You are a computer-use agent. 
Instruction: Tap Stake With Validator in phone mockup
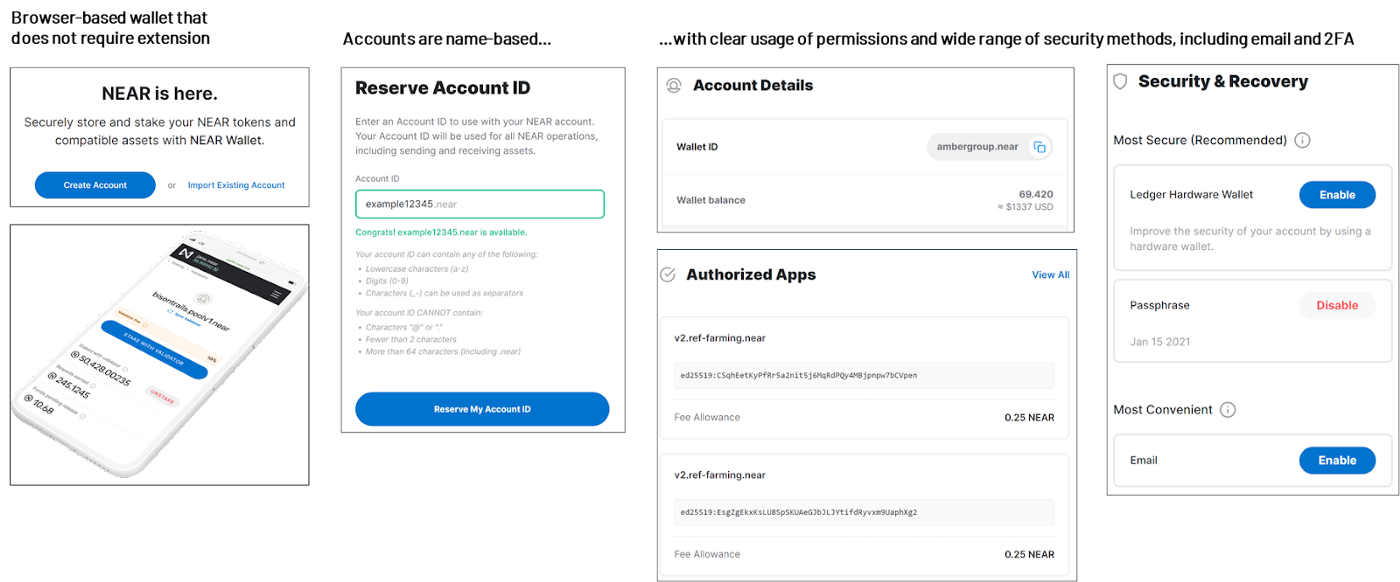154,349
